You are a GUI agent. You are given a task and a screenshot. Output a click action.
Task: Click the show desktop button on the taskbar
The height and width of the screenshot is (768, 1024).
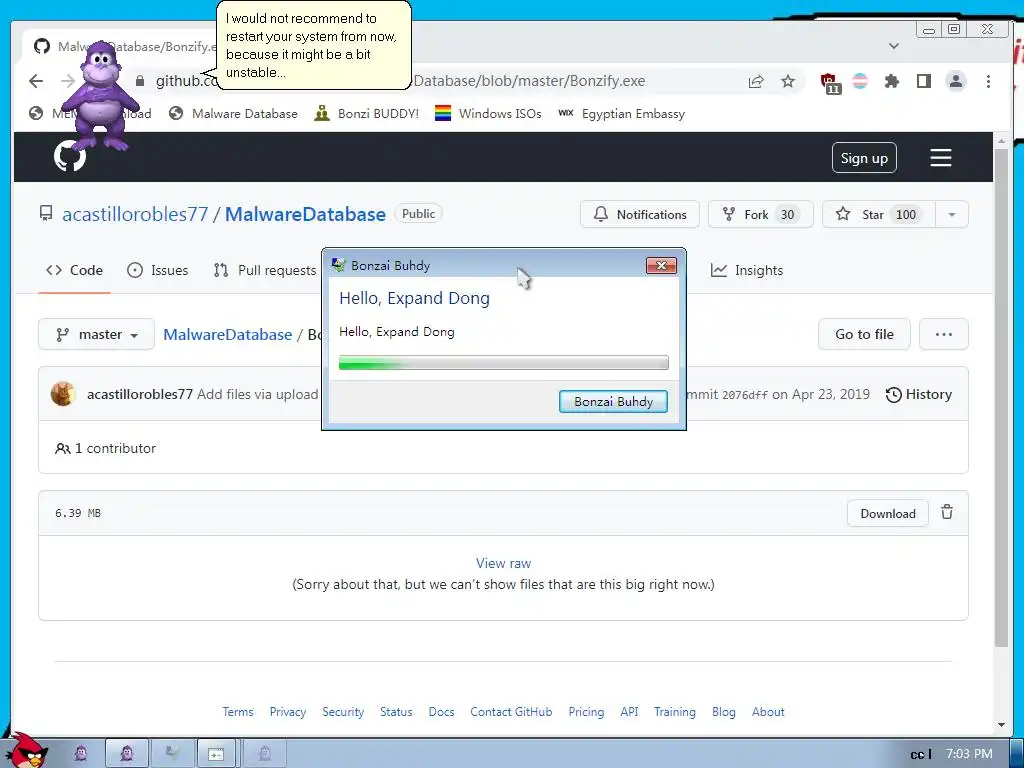[1017, 754]
